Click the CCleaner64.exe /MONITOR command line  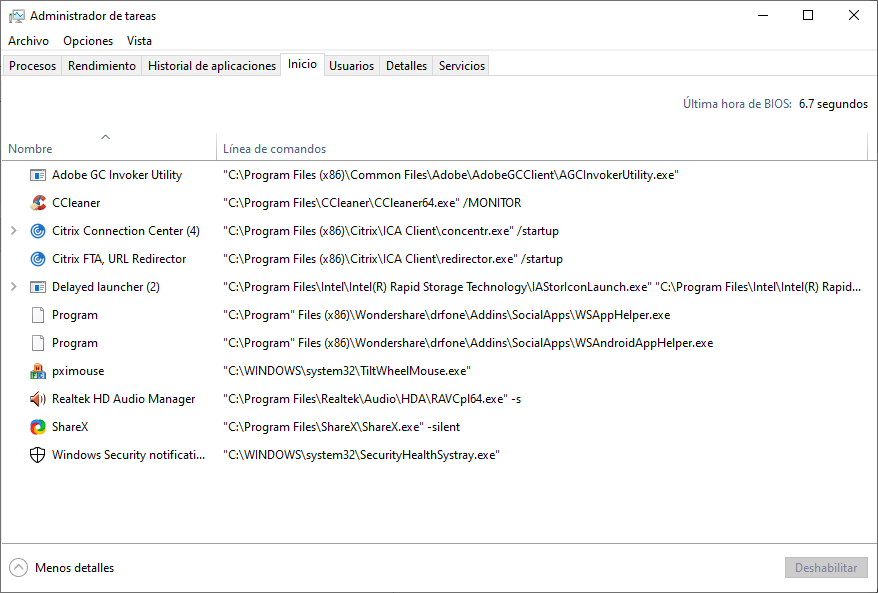[x=372, y=203]
